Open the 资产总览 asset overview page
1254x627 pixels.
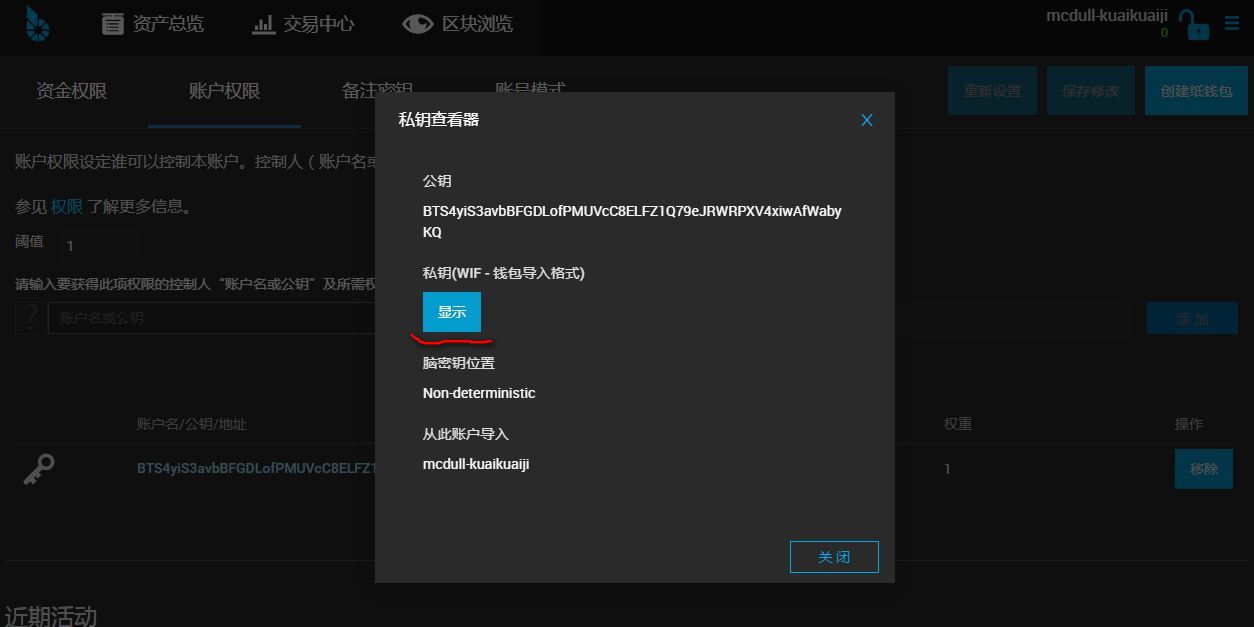point(152,24)
